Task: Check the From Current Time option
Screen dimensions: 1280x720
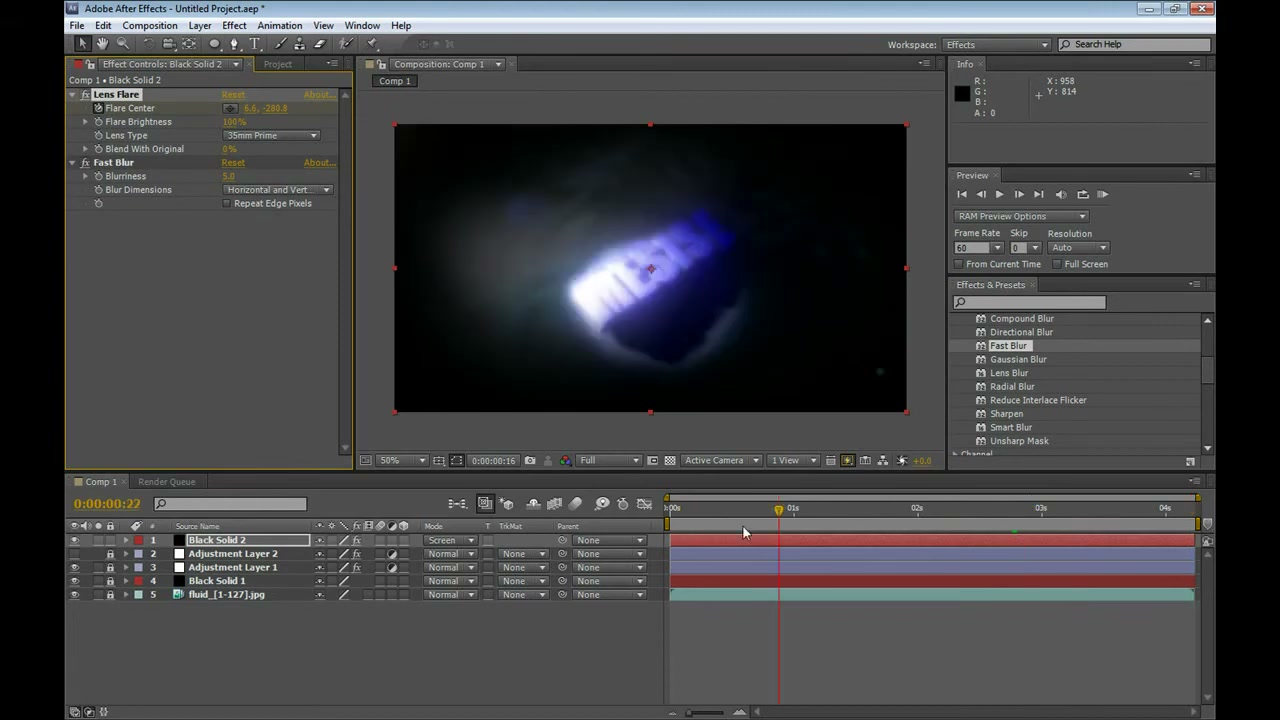Action: [958, 264]
